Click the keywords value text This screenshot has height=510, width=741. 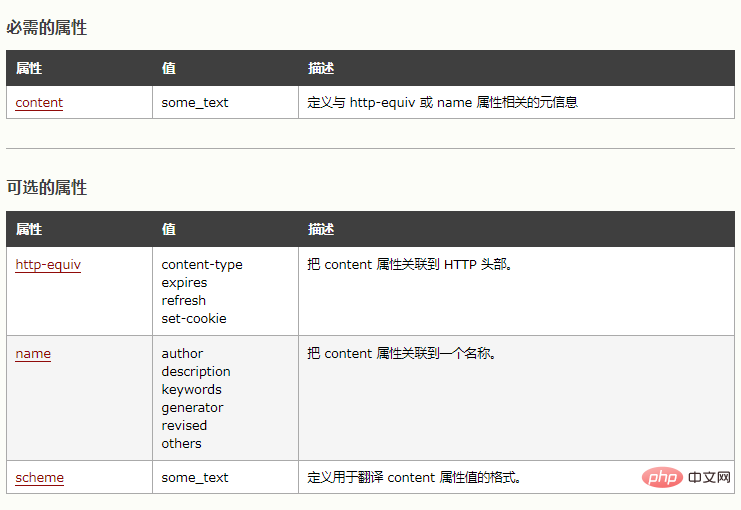coord(191,389)
